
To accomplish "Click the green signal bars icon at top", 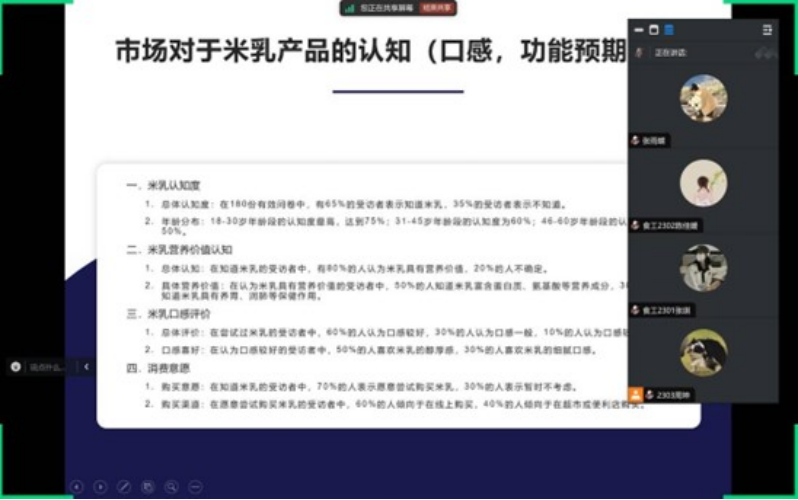I will coord(350,8).
